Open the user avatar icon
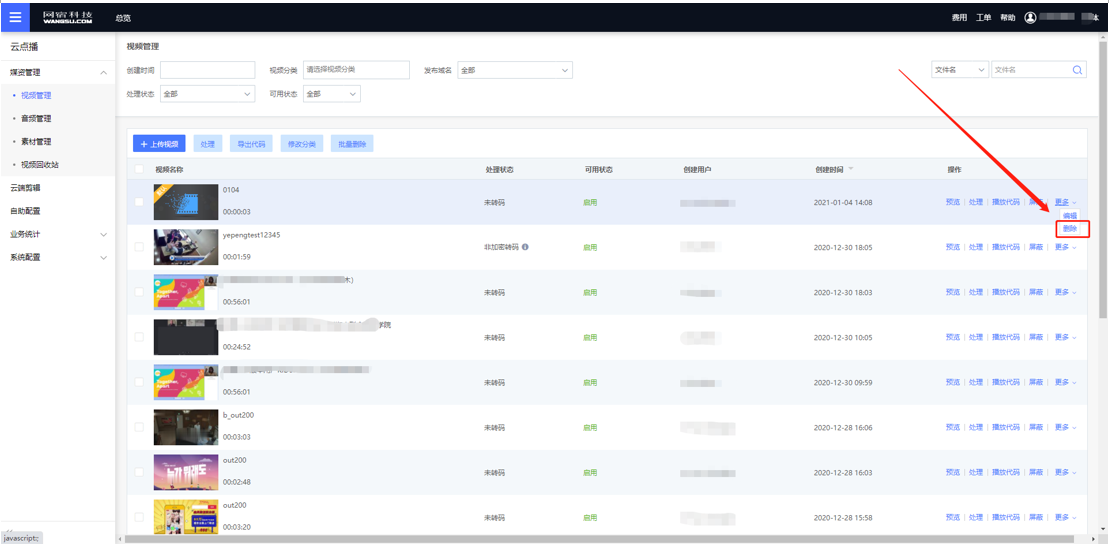The width and height of the screenshot is (1109, 548). 1030,18
